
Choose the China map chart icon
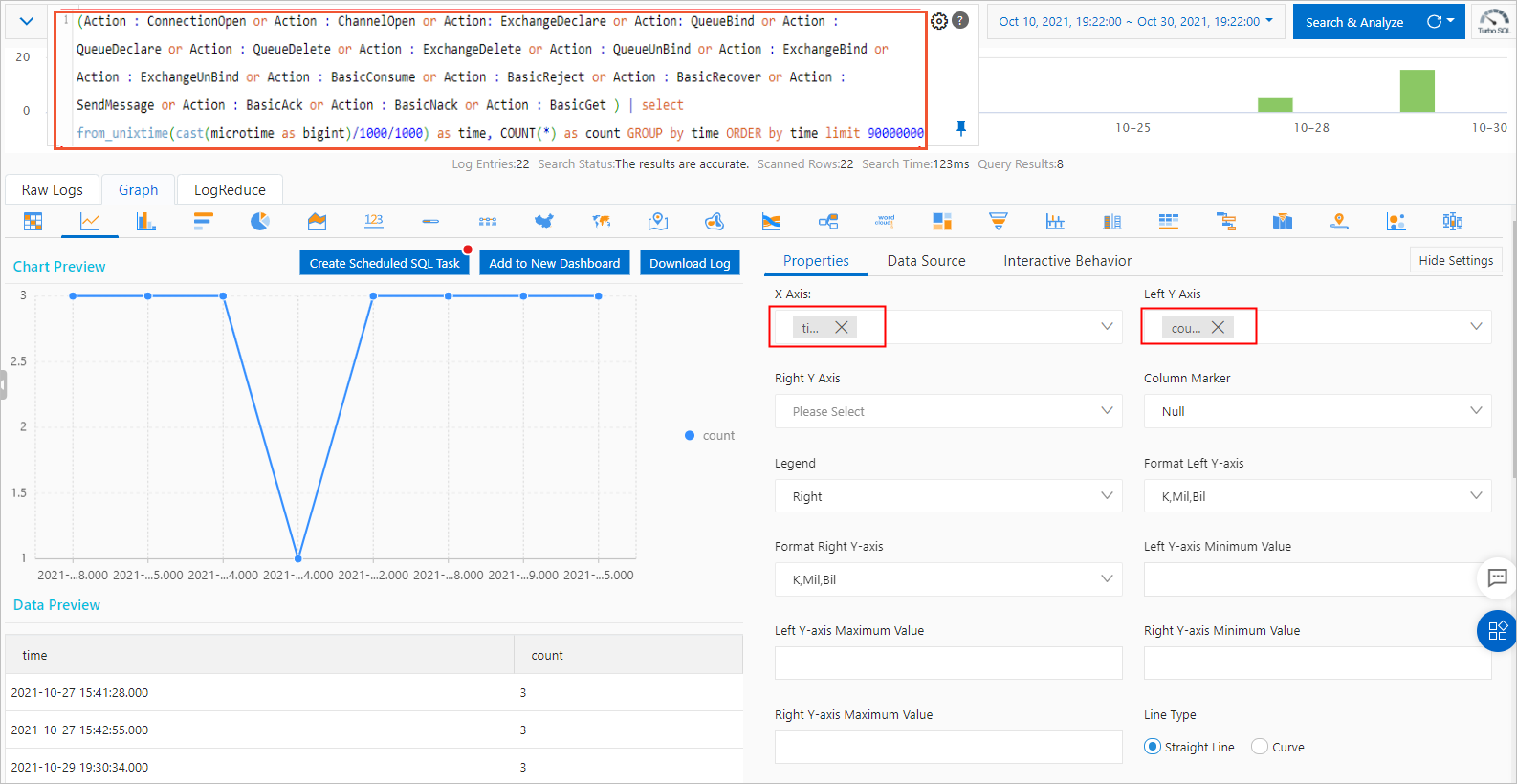coord(544,222)
